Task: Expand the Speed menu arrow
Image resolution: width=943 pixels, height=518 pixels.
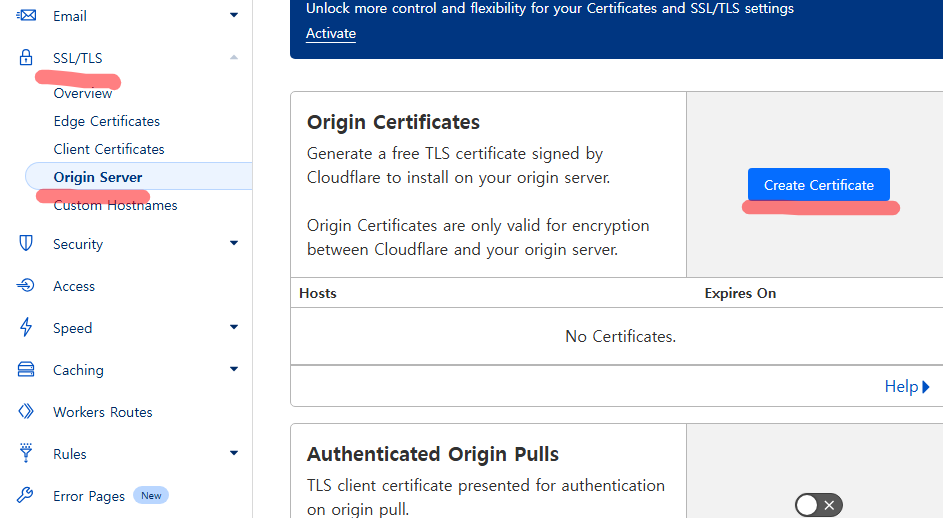Action: click(x=234, y=327)
